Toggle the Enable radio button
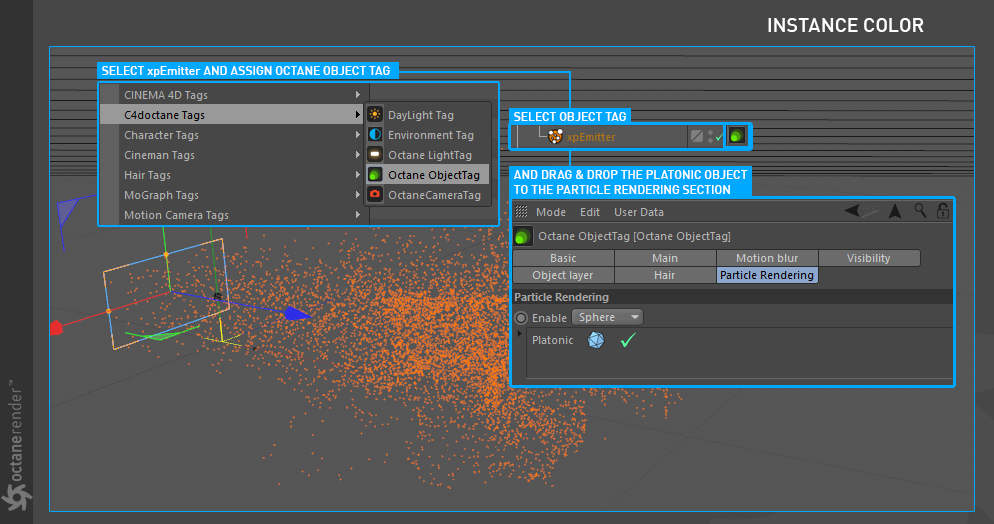The image size is (994, 524). pyautogui.click(x=521, y=318)
